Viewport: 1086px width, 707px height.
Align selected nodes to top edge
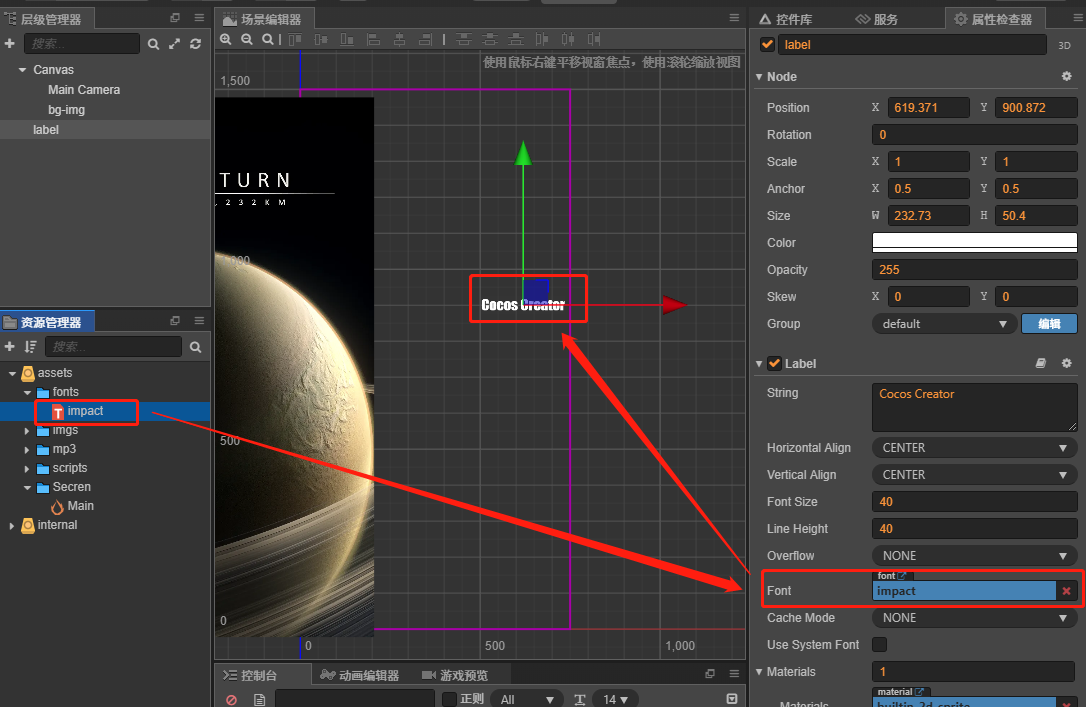[x=295, y=39]
